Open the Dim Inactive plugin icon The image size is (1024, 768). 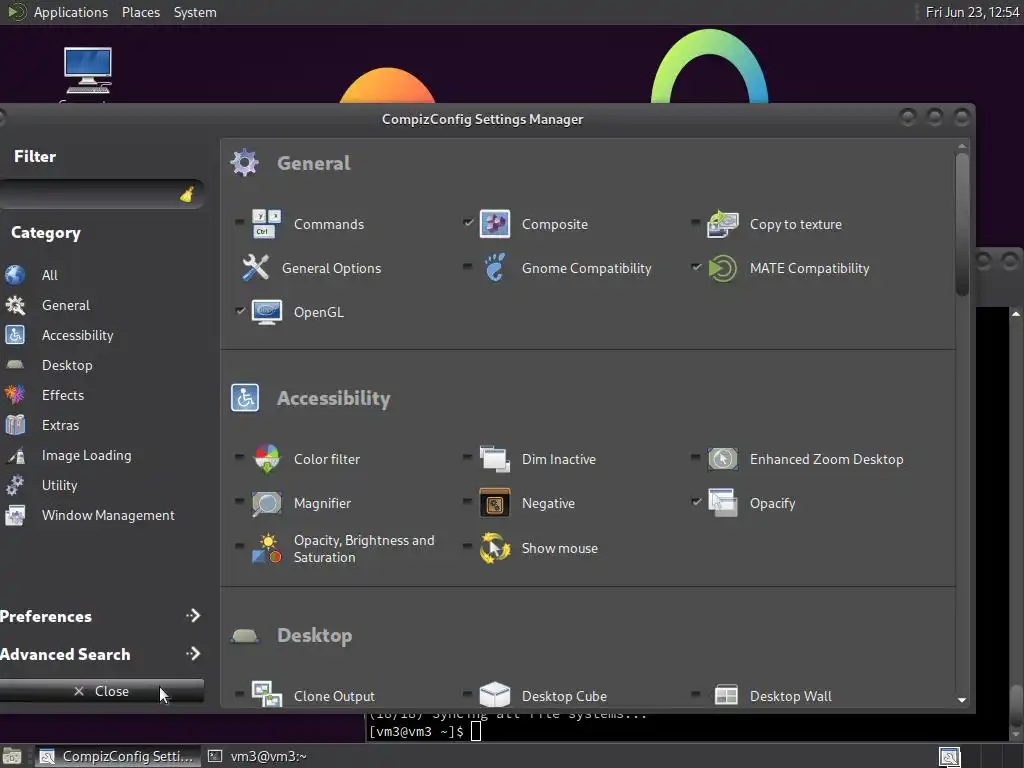(x=494, y=459)
